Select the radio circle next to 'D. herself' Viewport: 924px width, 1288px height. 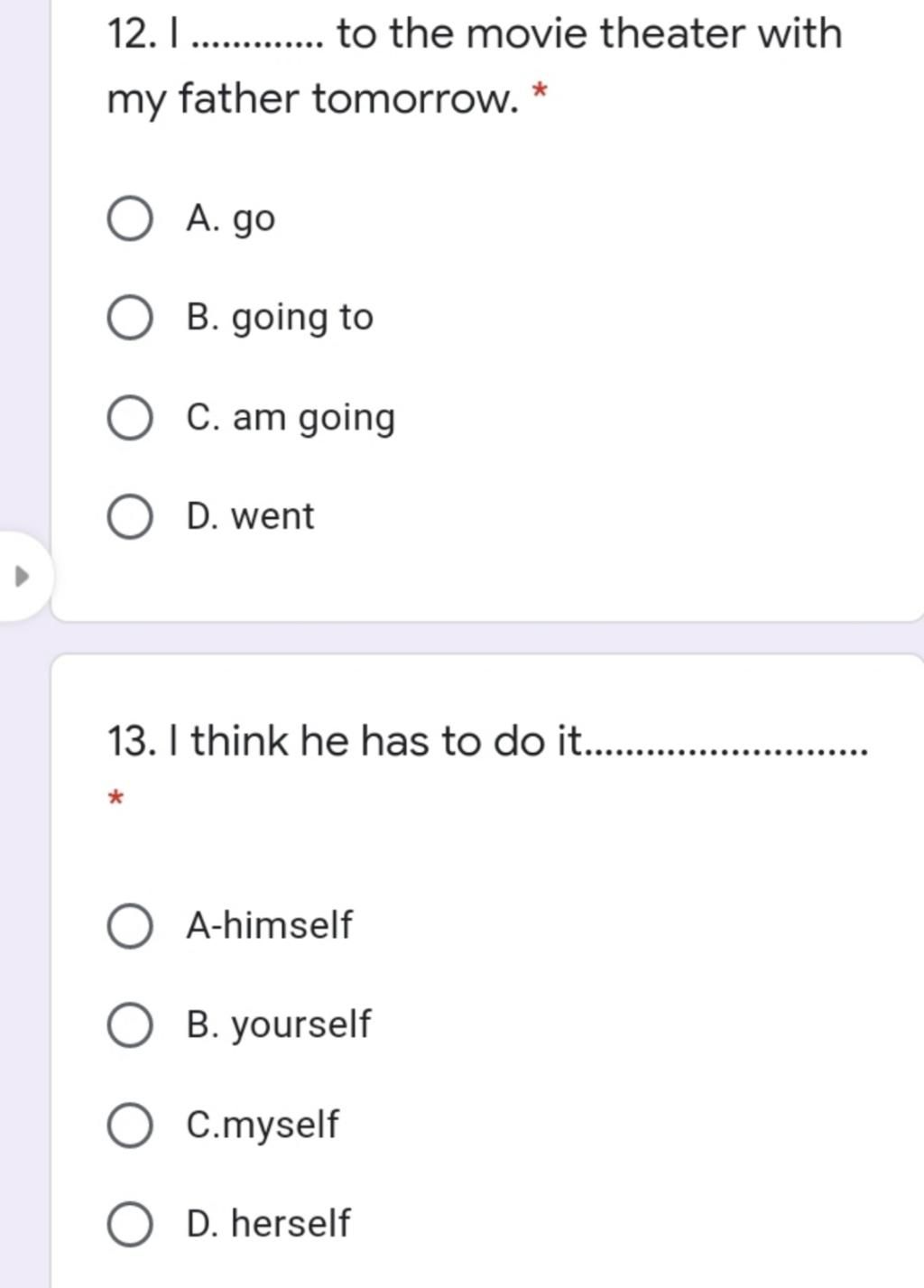click(x=129, y=1225)
